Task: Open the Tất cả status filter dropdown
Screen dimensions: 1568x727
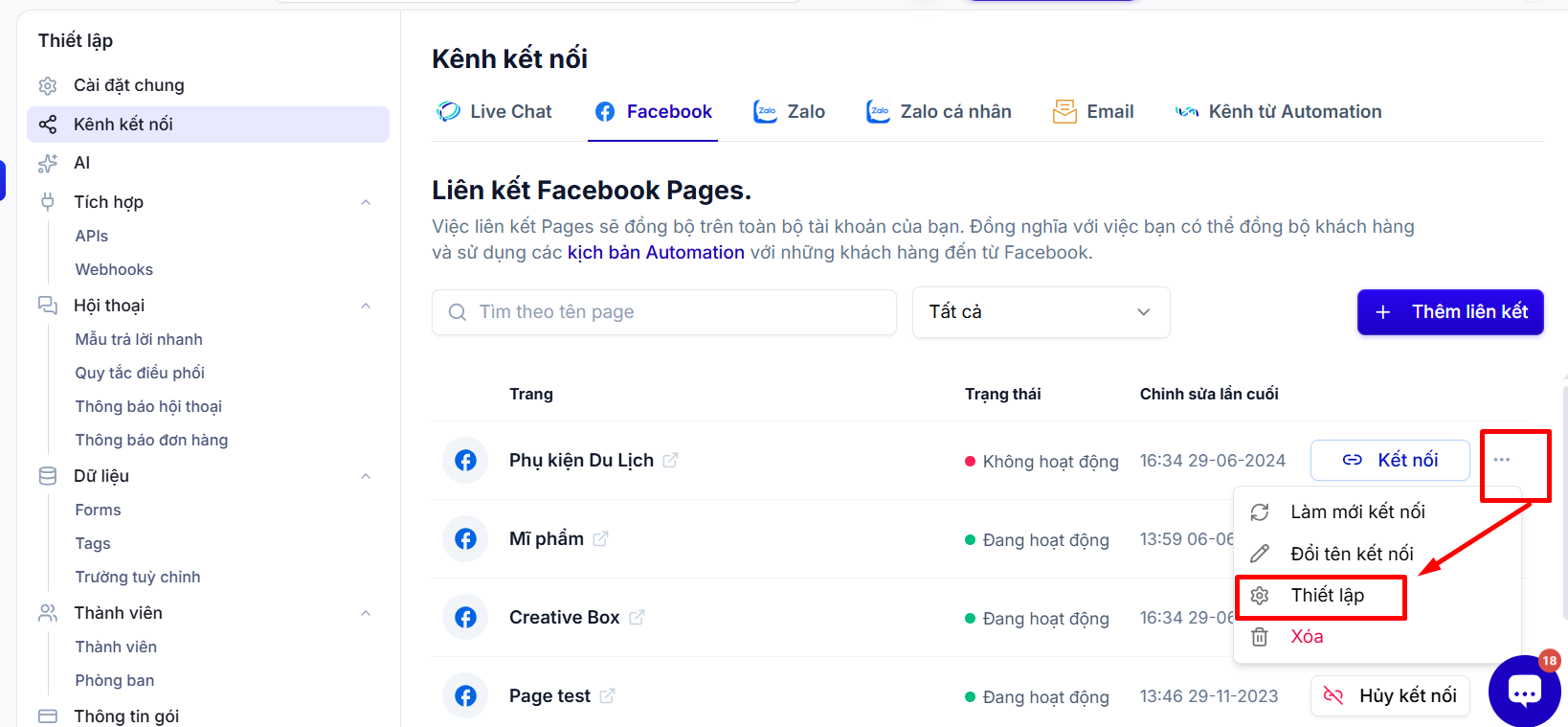Action: click(x=1041, y=312)
